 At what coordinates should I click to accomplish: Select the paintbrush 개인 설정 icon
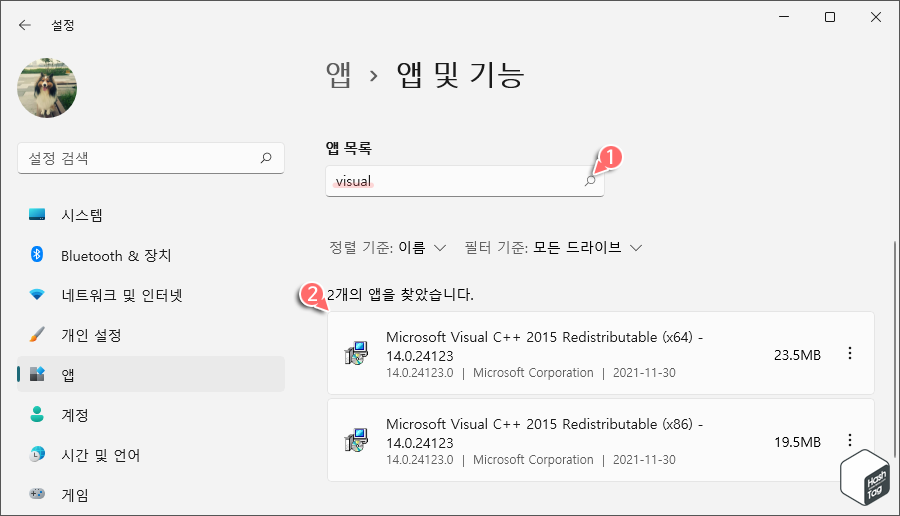[37, 334]
